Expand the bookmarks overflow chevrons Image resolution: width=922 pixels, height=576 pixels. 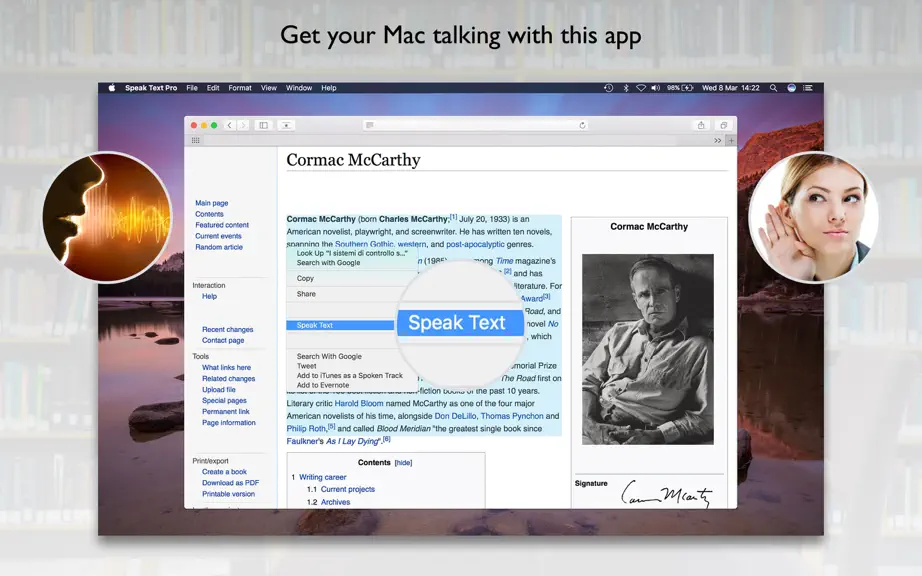[717, 140]
